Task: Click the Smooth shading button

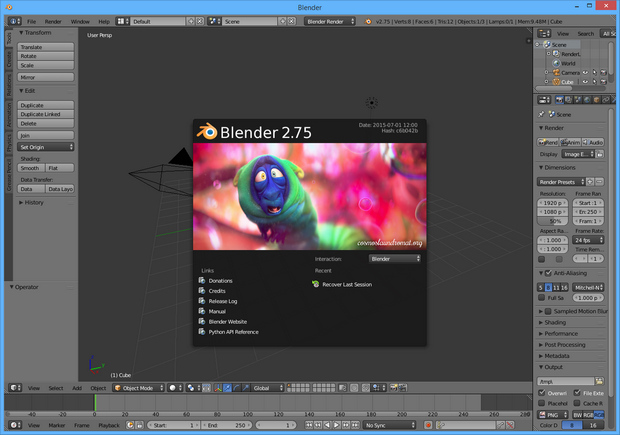Action: point(31,168)
